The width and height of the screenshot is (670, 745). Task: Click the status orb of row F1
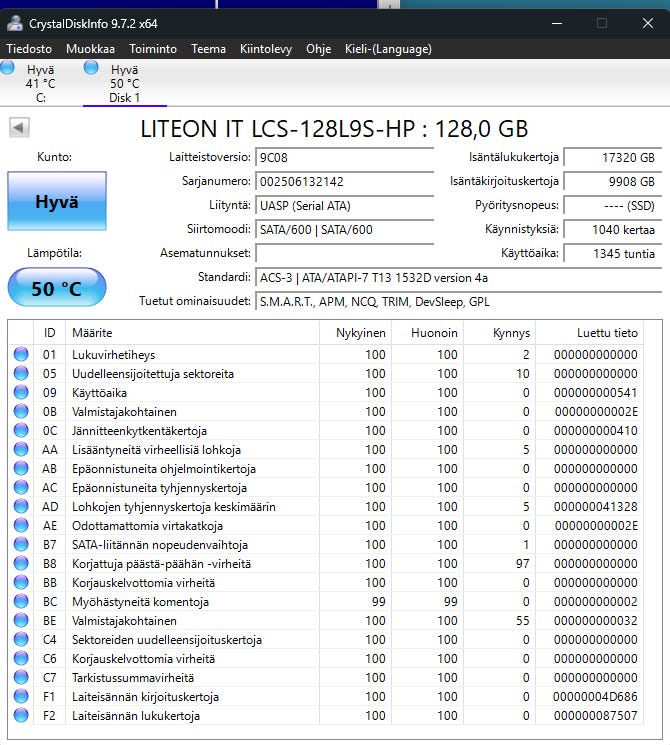[21, 696]
